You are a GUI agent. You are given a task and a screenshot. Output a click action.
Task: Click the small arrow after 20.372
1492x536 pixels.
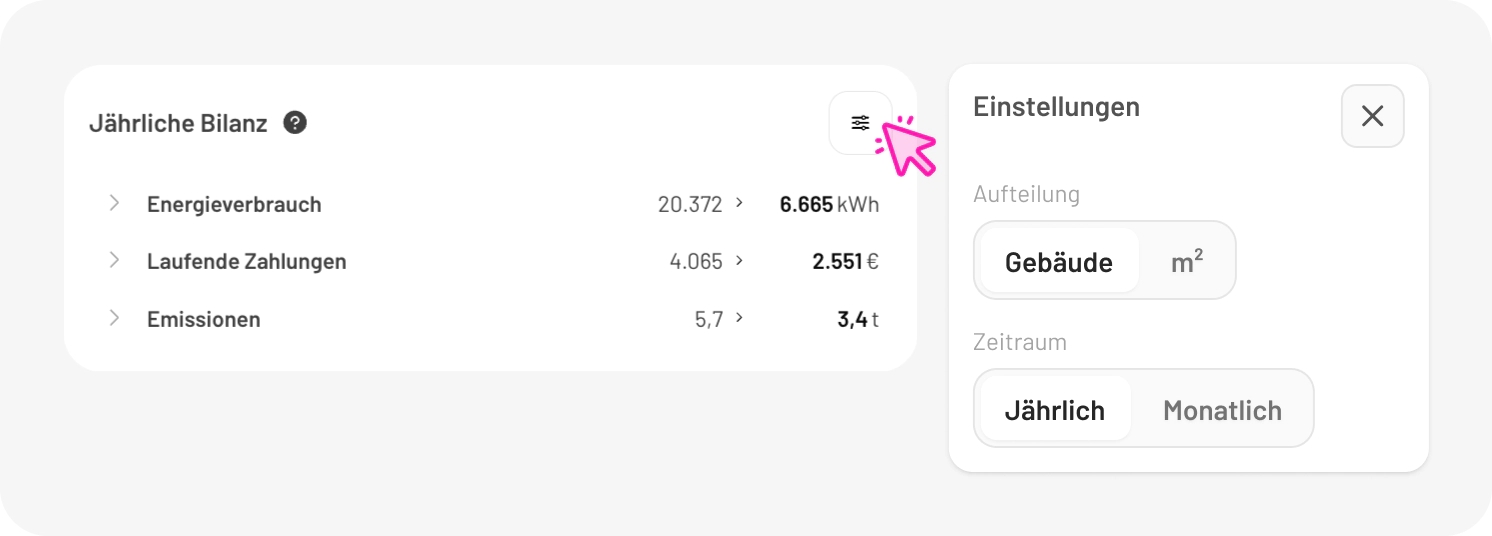tap(739, 203)
